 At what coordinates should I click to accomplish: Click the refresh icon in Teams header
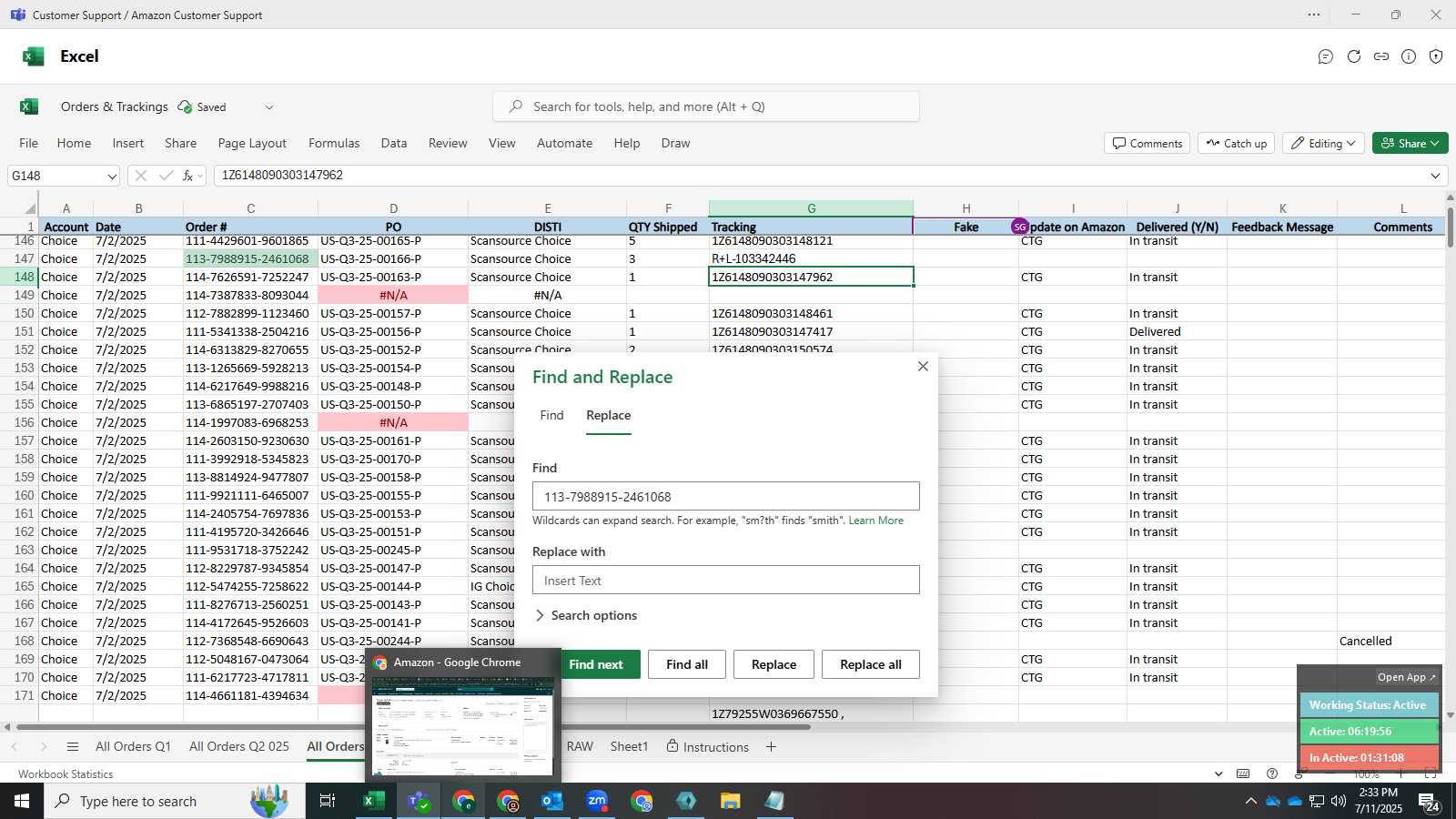[1354, 56]
